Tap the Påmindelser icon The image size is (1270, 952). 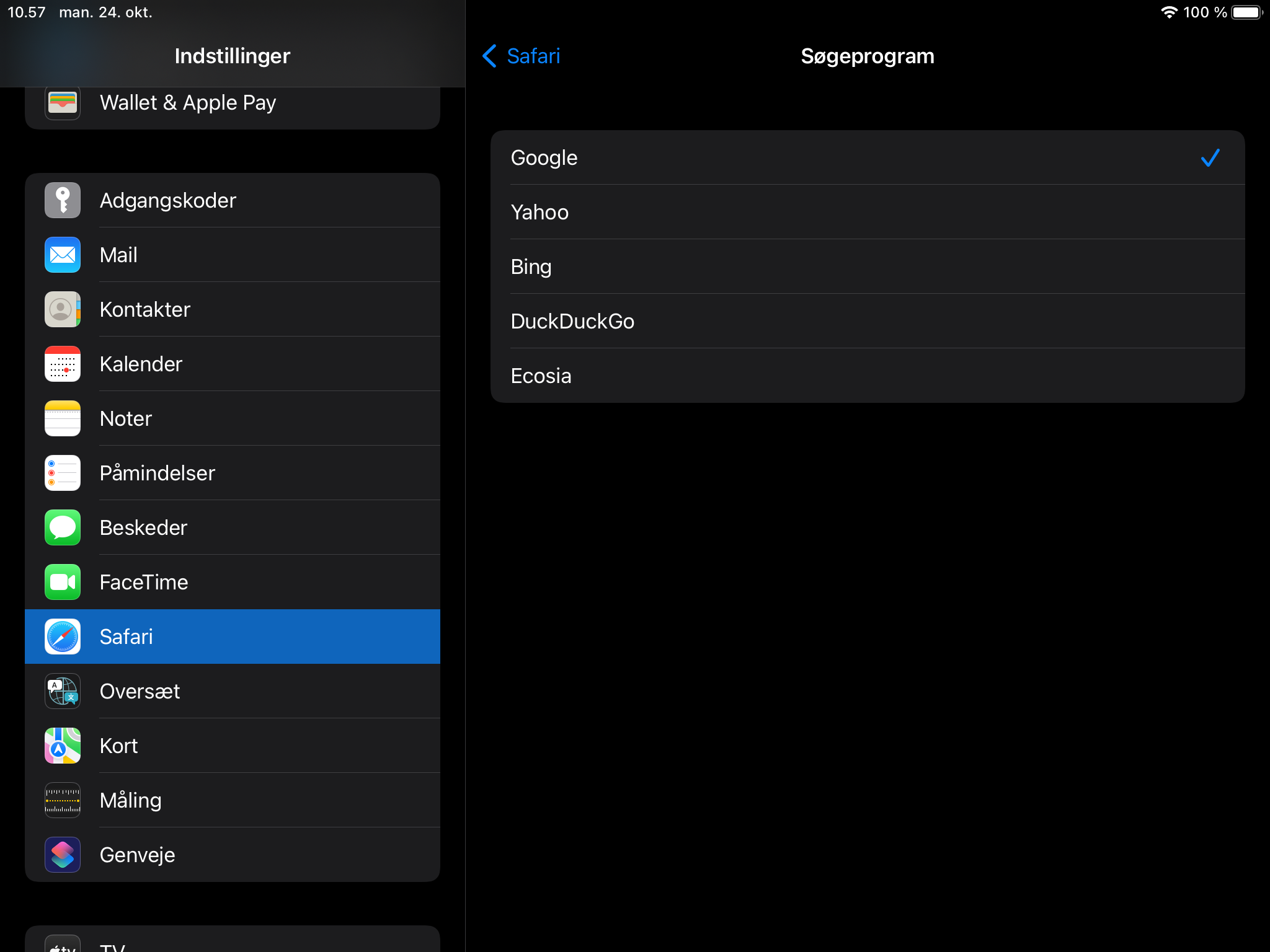(x=63, y=473)
